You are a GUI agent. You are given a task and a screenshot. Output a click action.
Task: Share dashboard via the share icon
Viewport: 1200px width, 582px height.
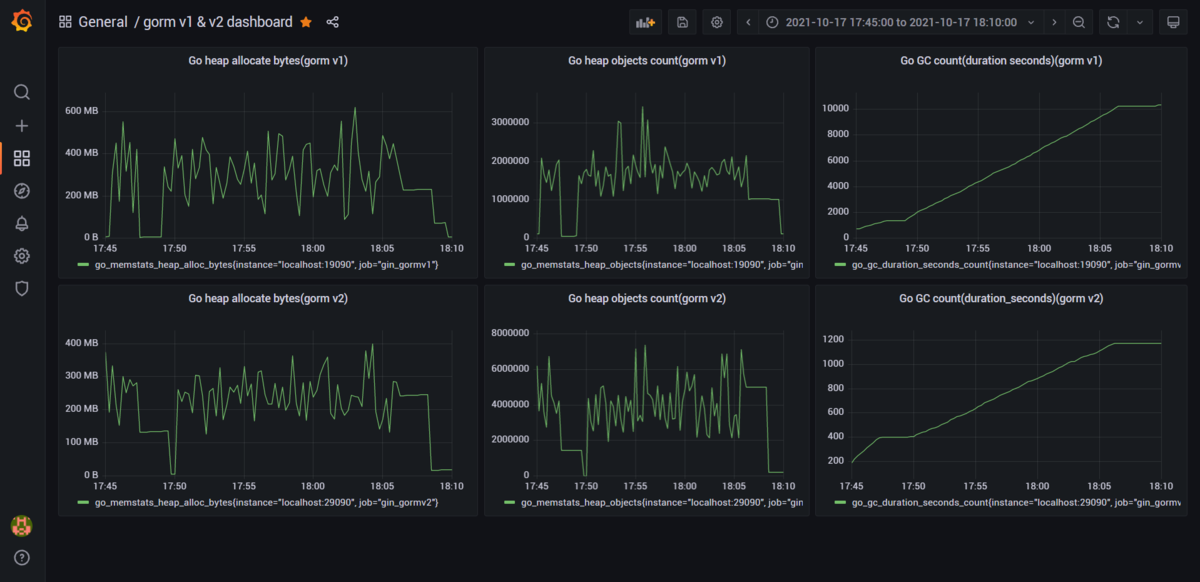click(x=333, y=22)
